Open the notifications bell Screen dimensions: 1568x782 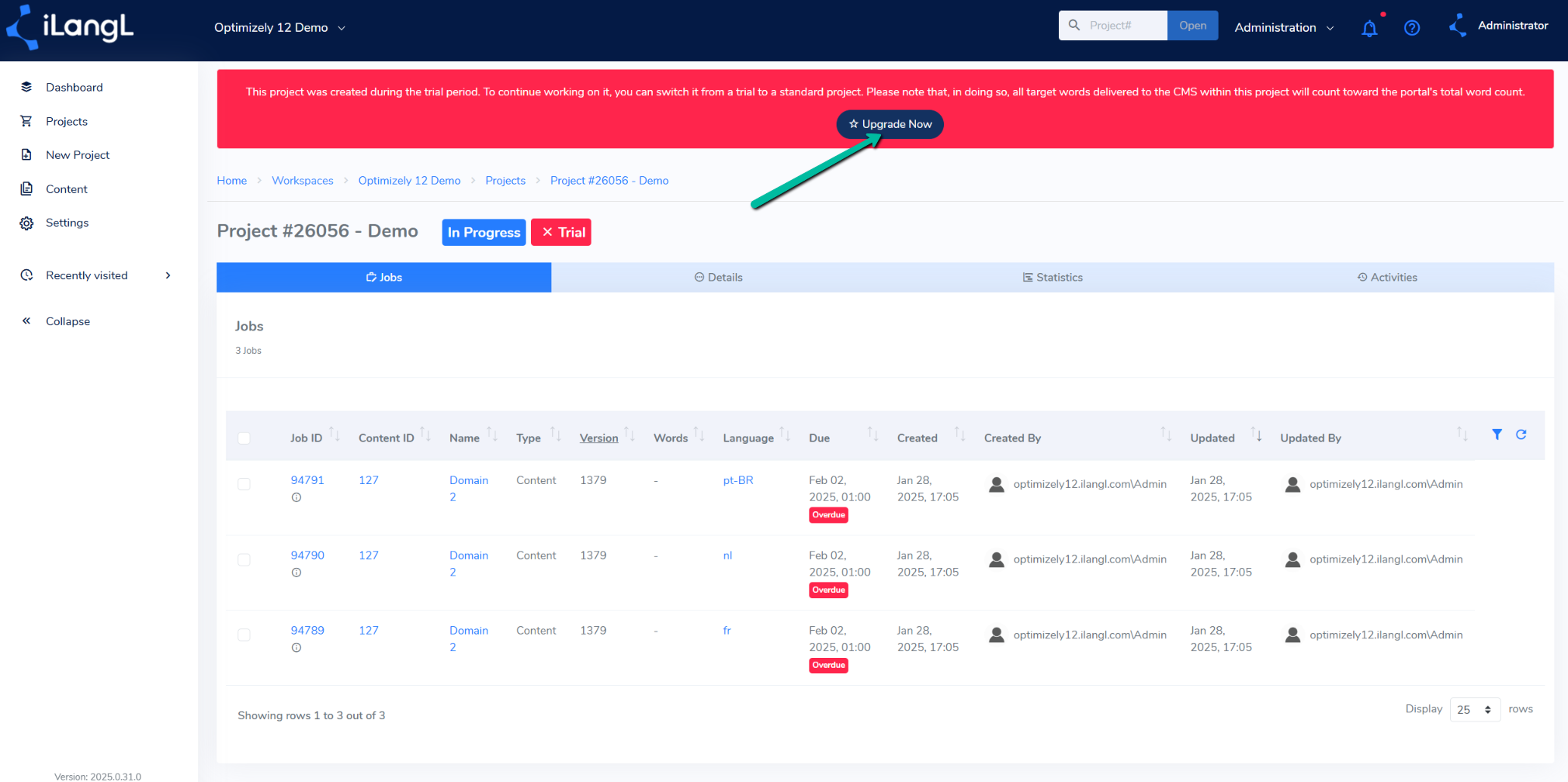1369,28
